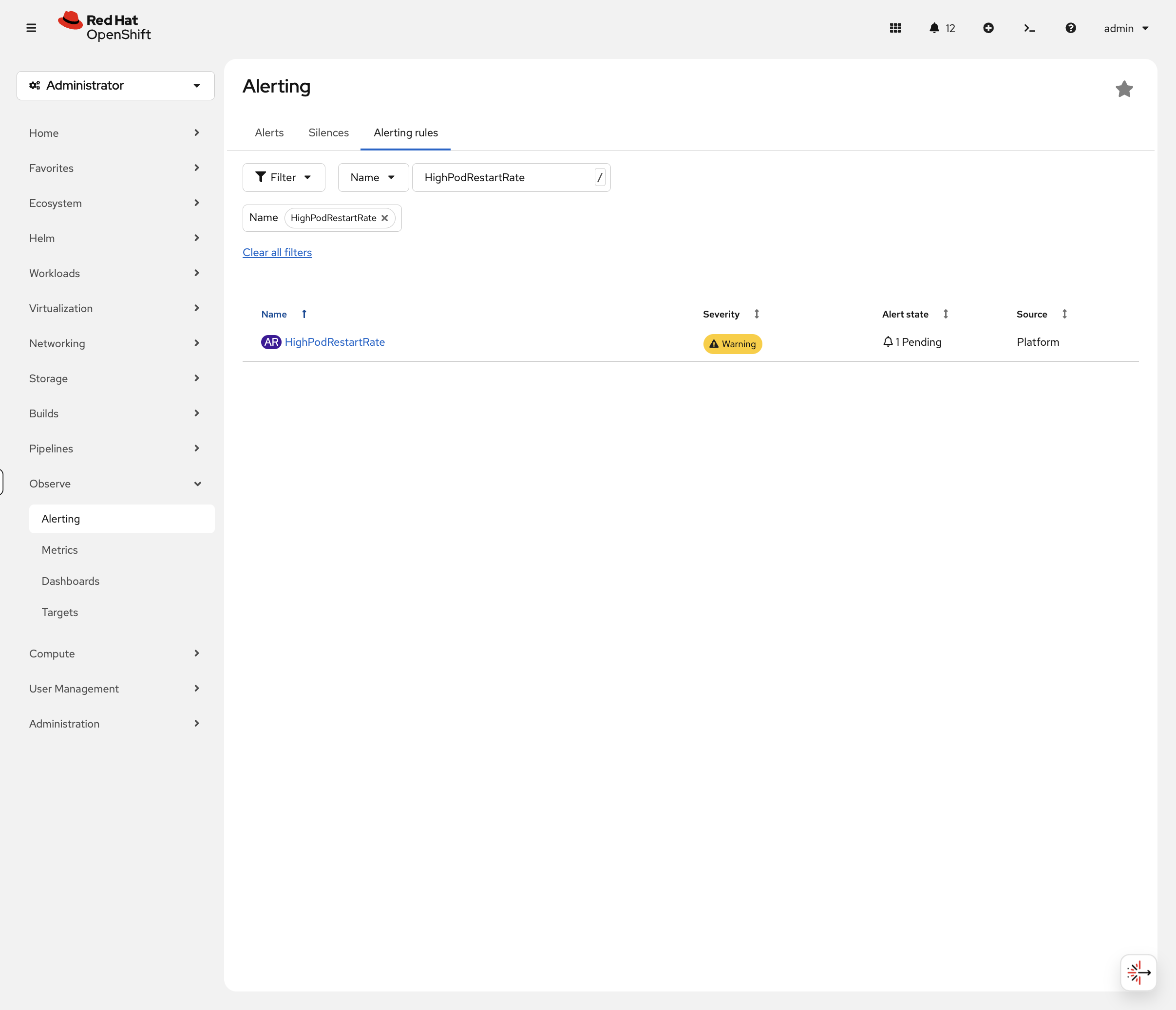1176x1010 pixels.
Task: Click Clear all filters link
Action: click(277, 252)
